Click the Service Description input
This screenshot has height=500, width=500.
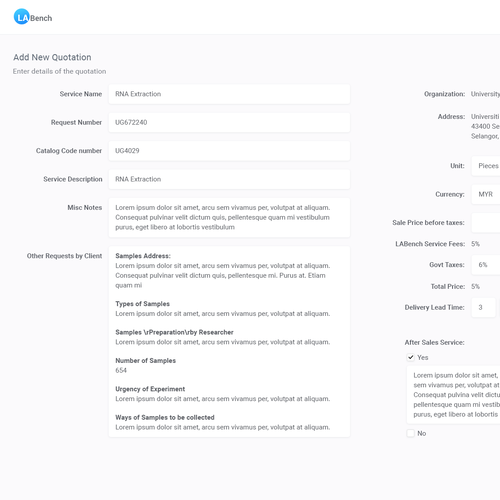(x=229, y=179)
